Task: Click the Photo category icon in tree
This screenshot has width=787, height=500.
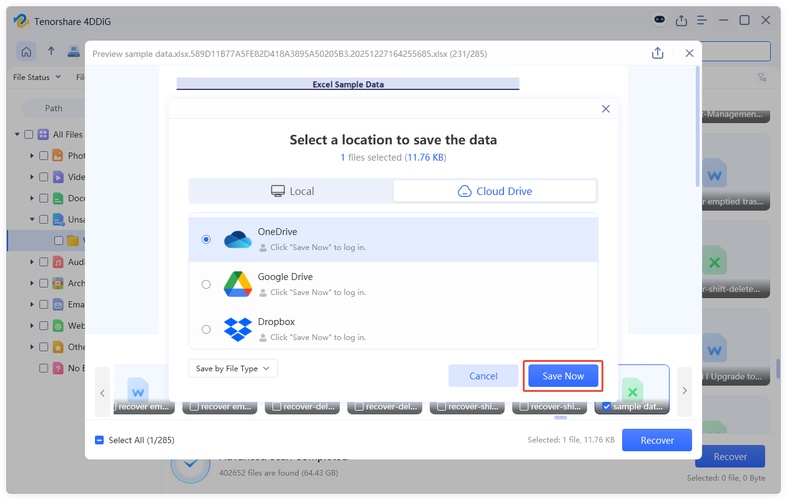Action: pos(58,156)
